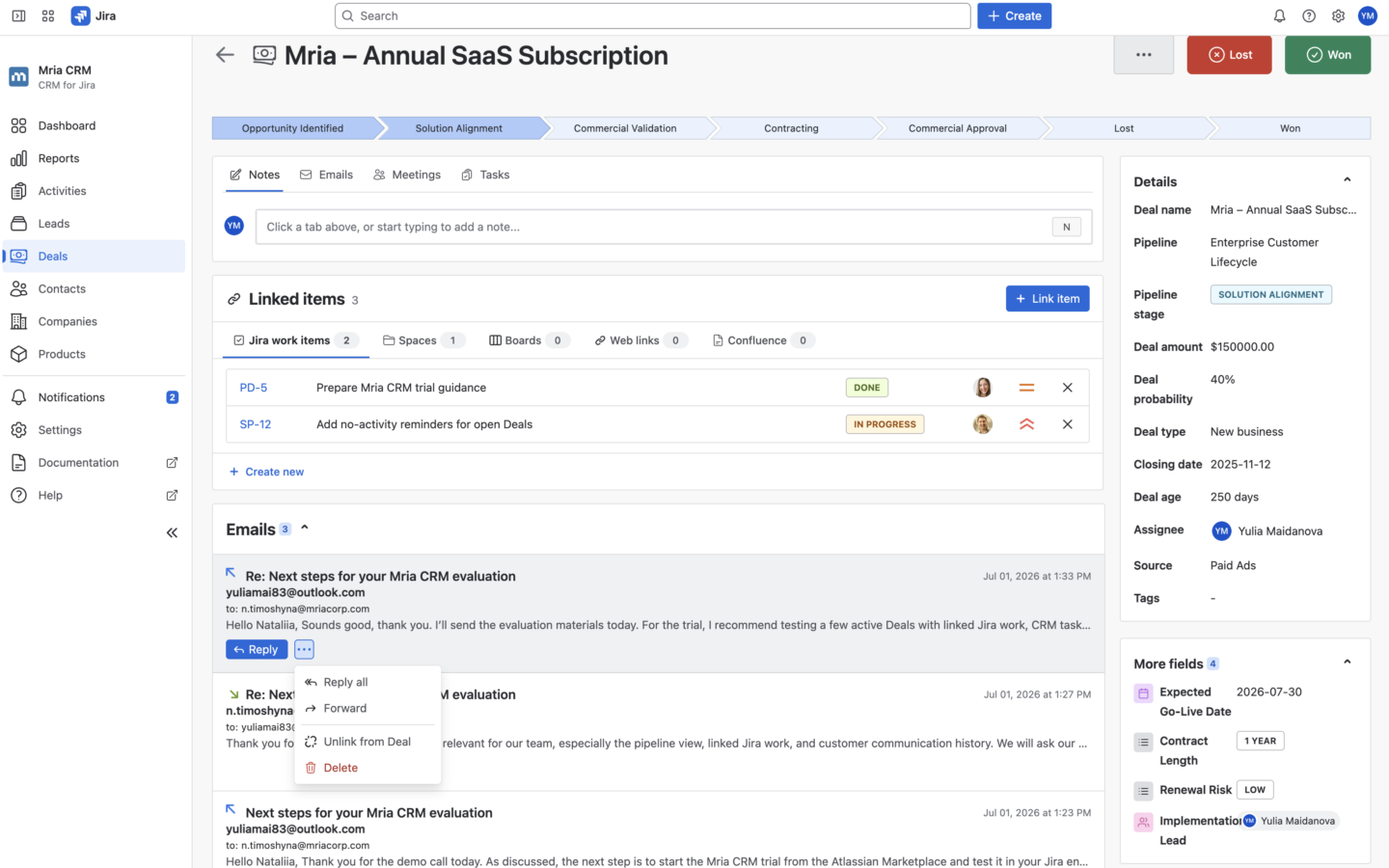Collapse the sidebar with double-chevron icon

coord(172,532)
